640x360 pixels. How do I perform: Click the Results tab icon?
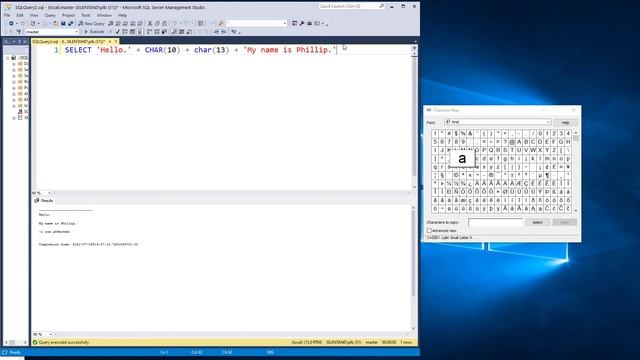click(x=37, y=200)
